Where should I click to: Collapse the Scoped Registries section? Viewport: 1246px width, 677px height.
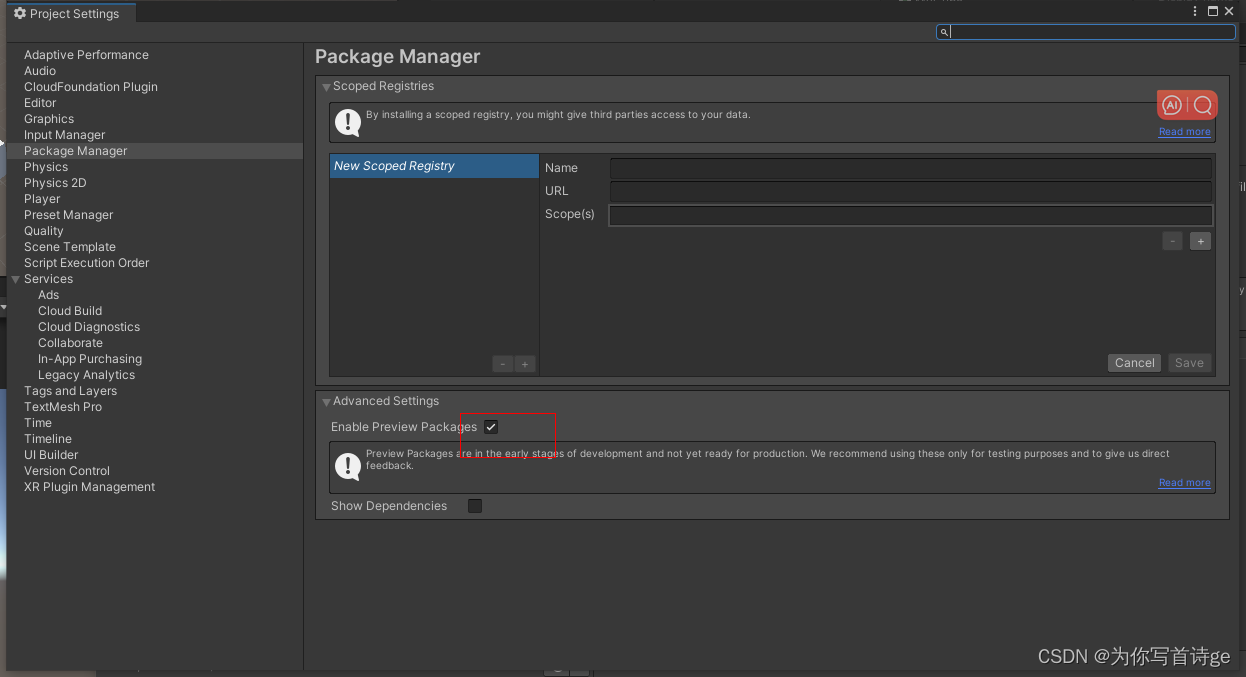pos(326,86)
